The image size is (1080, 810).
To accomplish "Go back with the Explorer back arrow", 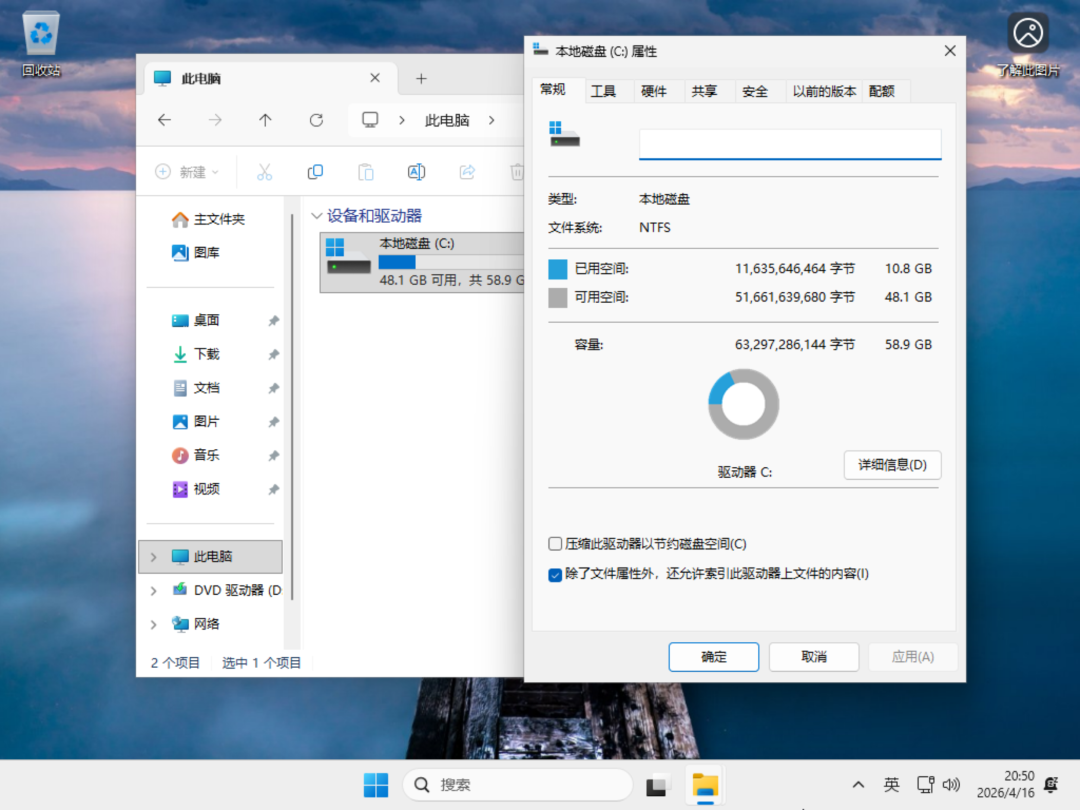I will 164,121.
